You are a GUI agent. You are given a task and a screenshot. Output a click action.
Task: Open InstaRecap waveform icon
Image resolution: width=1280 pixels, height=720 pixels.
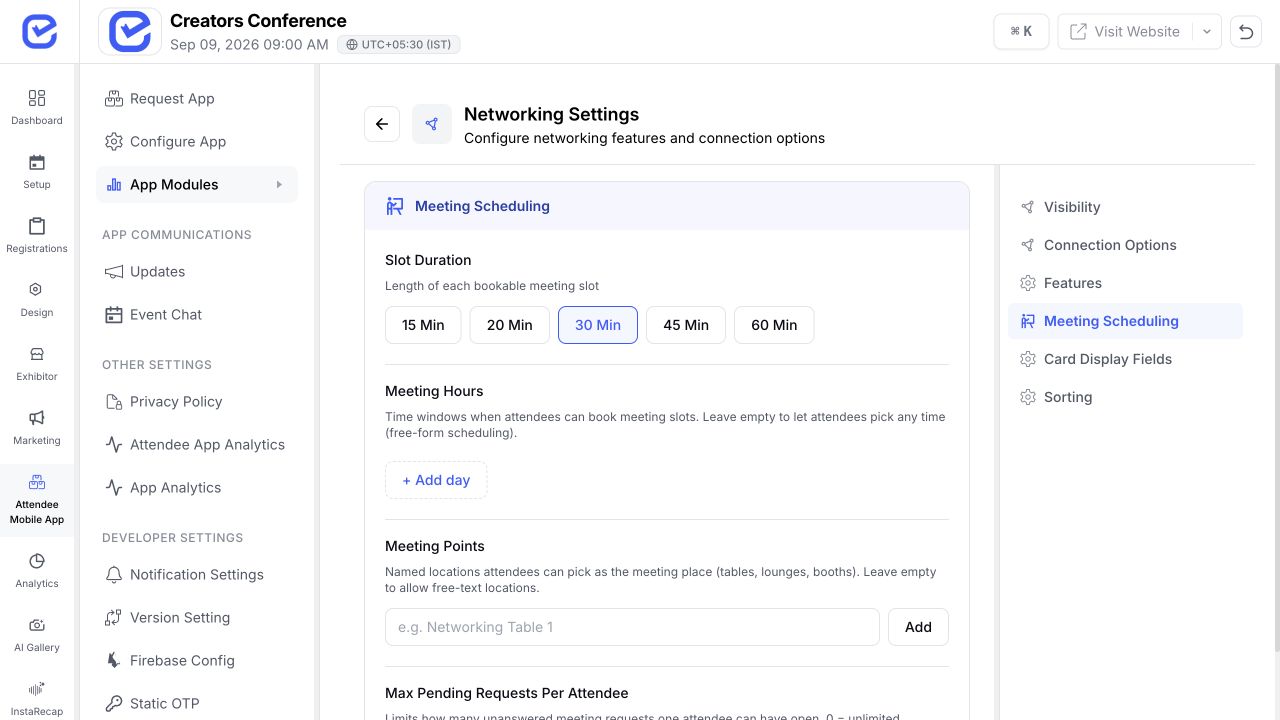point(37,689)
